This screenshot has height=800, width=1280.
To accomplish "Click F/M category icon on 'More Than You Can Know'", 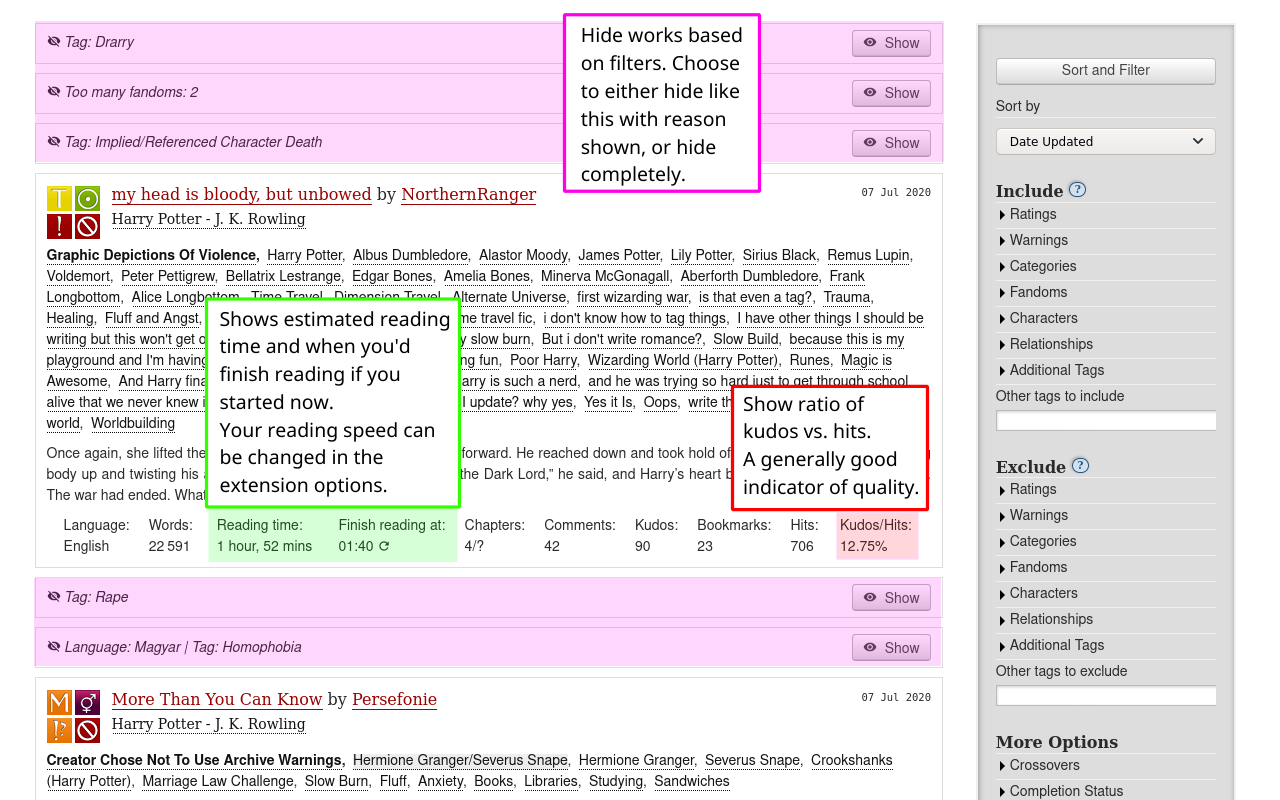I will pos(87,703).
